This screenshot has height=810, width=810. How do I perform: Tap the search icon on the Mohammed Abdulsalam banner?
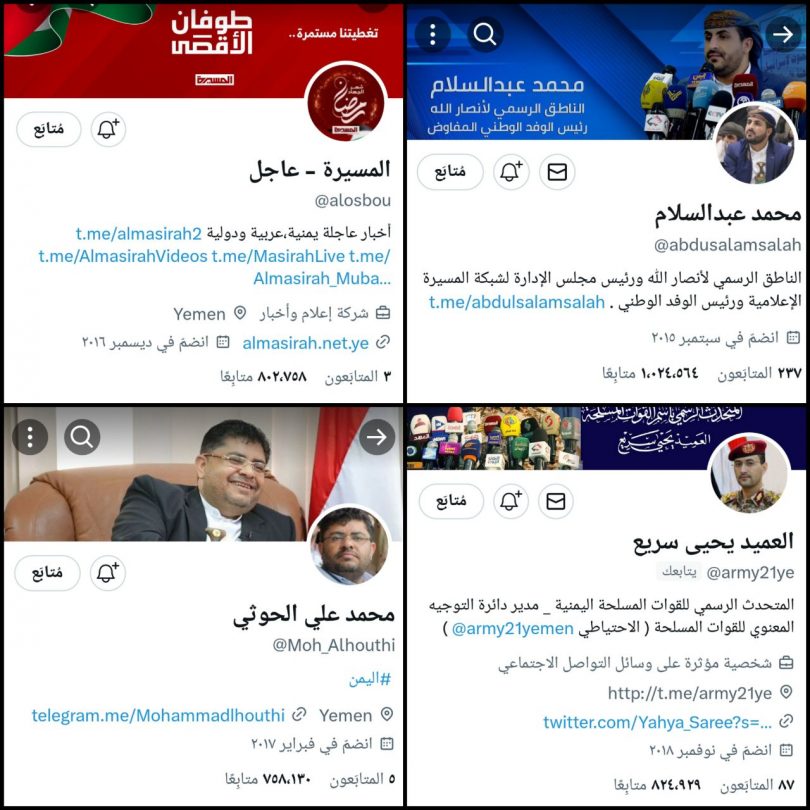[x=485, y=34]
